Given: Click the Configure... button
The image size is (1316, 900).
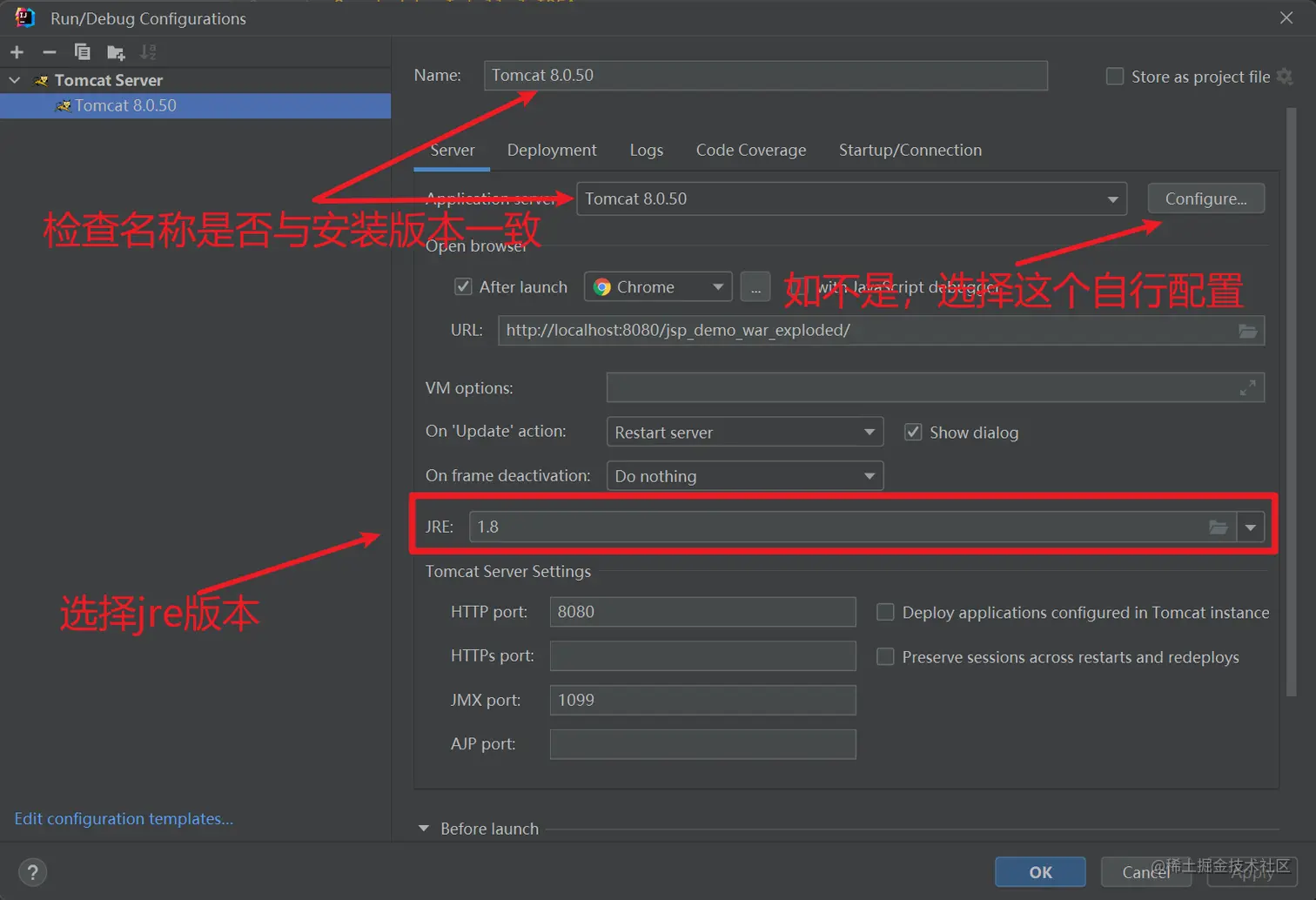Looking at the screenshot, I should [1206, 198].
